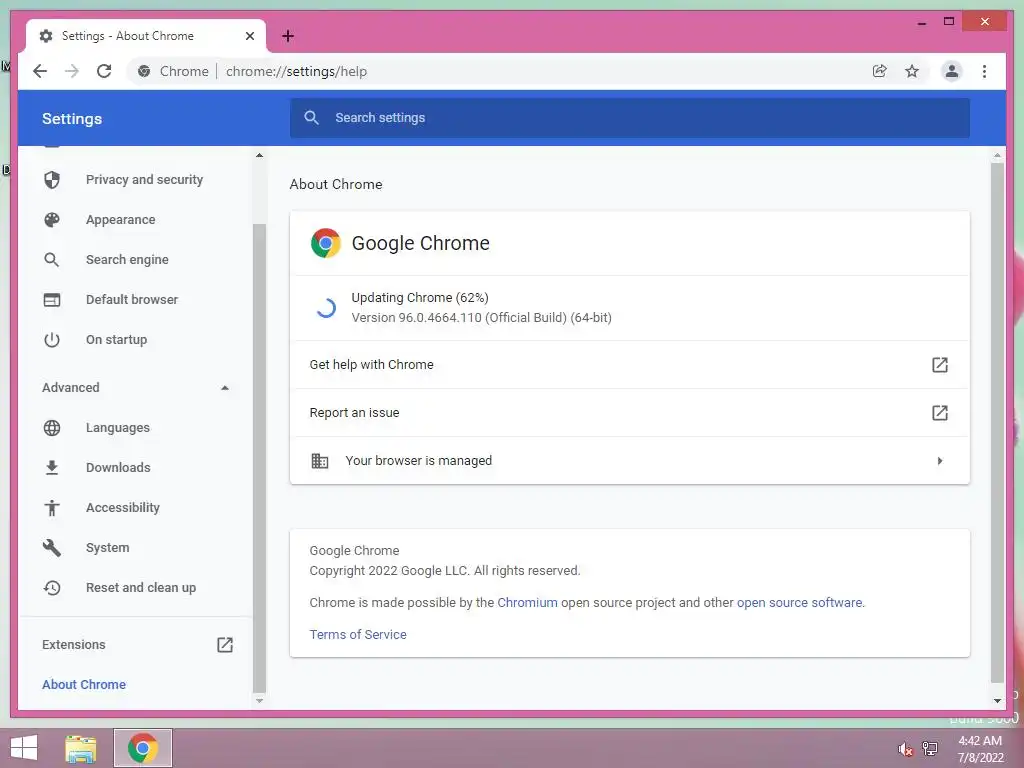Click the Downloads arrow icon
The height and width of the screenshot is (768, 1024).
pyautogui.click(x=52, y=468)
